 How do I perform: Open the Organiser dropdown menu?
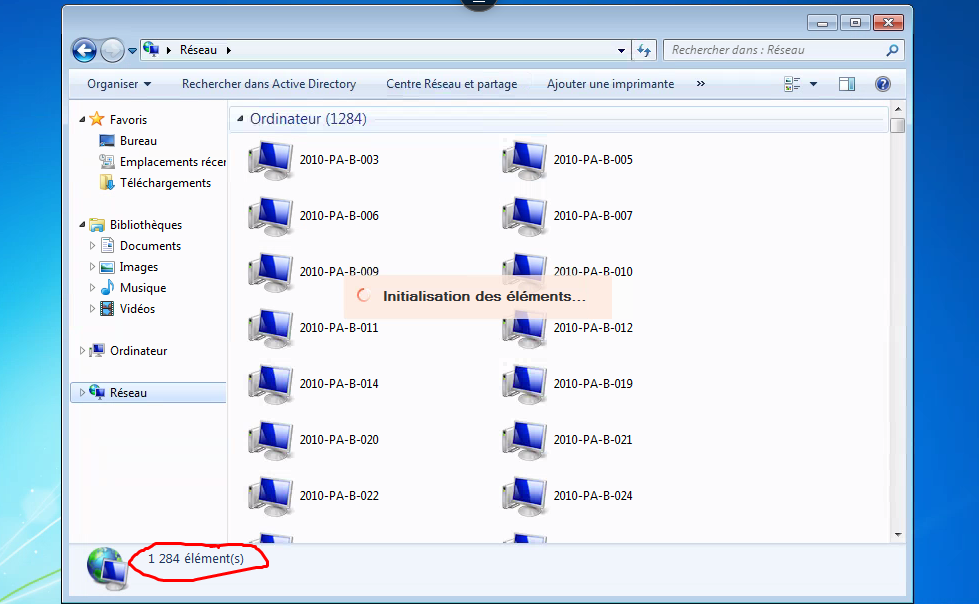click(119, 85)
